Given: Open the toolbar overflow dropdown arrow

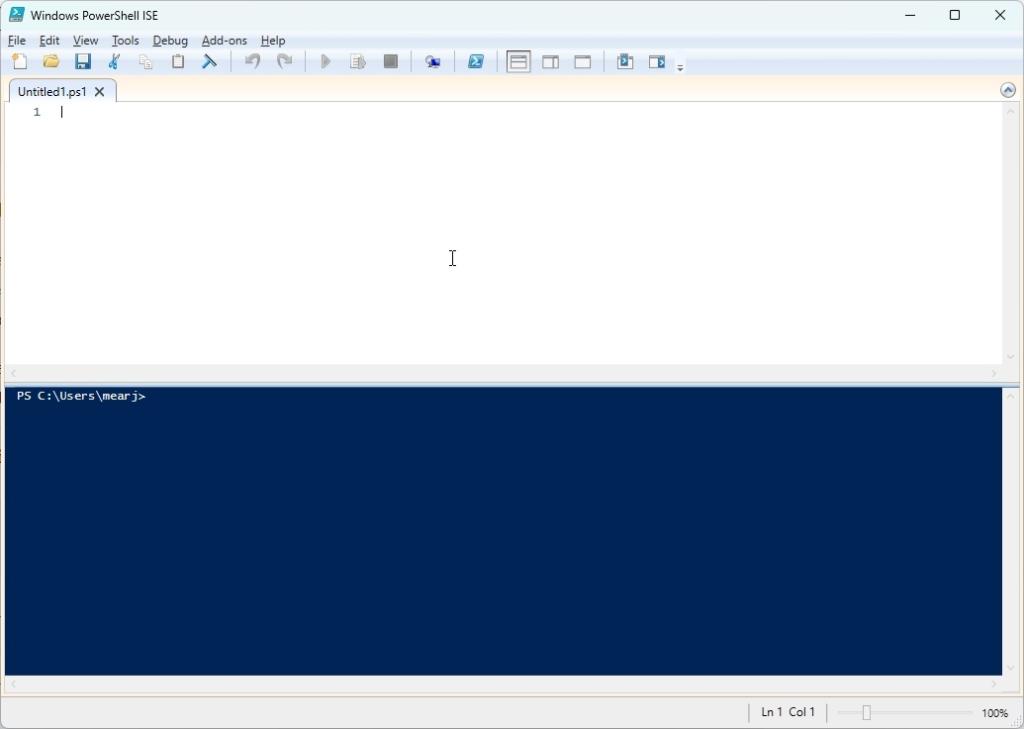Looking at the screenshot, I should coord(680,64).
